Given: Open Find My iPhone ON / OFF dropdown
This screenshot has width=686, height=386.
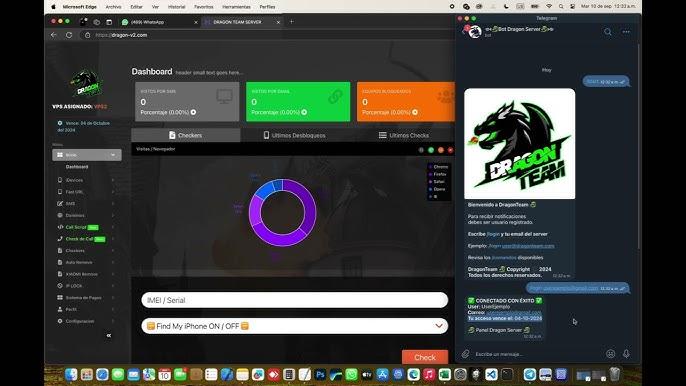Looking at the screenshot, I should click(x=294, y=326).
